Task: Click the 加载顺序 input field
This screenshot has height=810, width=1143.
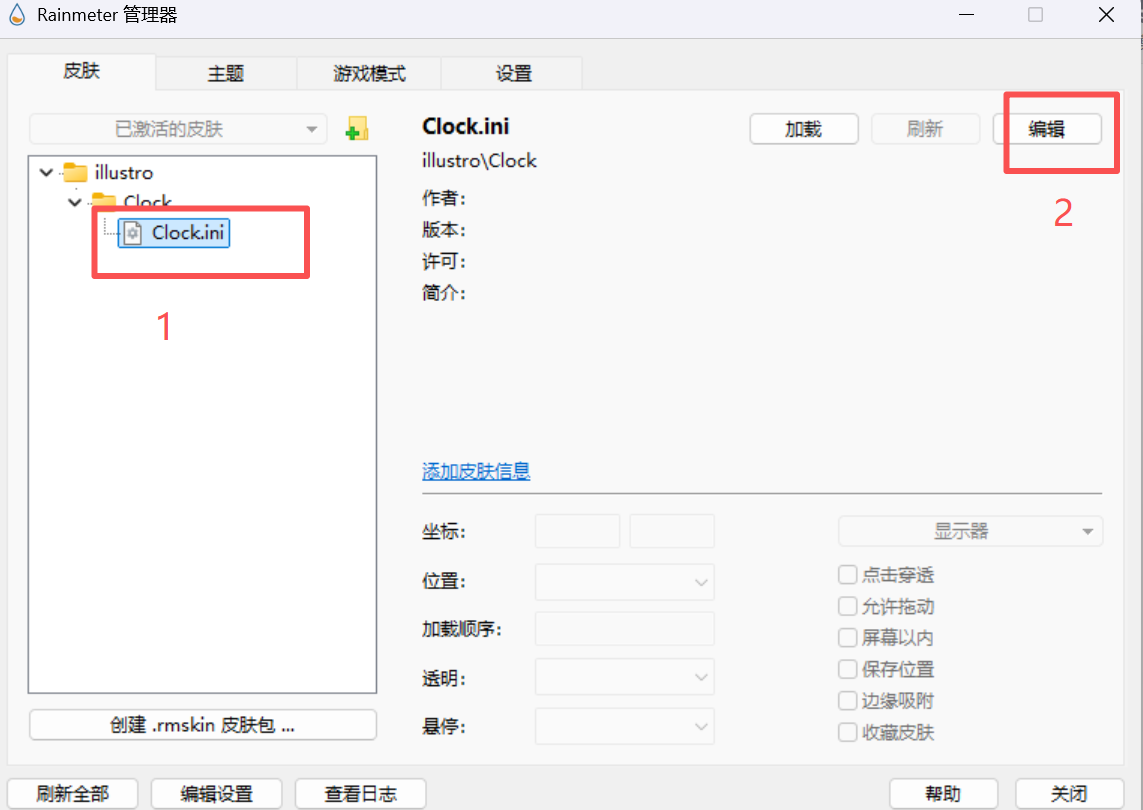Action: click(x=624, y=628)
